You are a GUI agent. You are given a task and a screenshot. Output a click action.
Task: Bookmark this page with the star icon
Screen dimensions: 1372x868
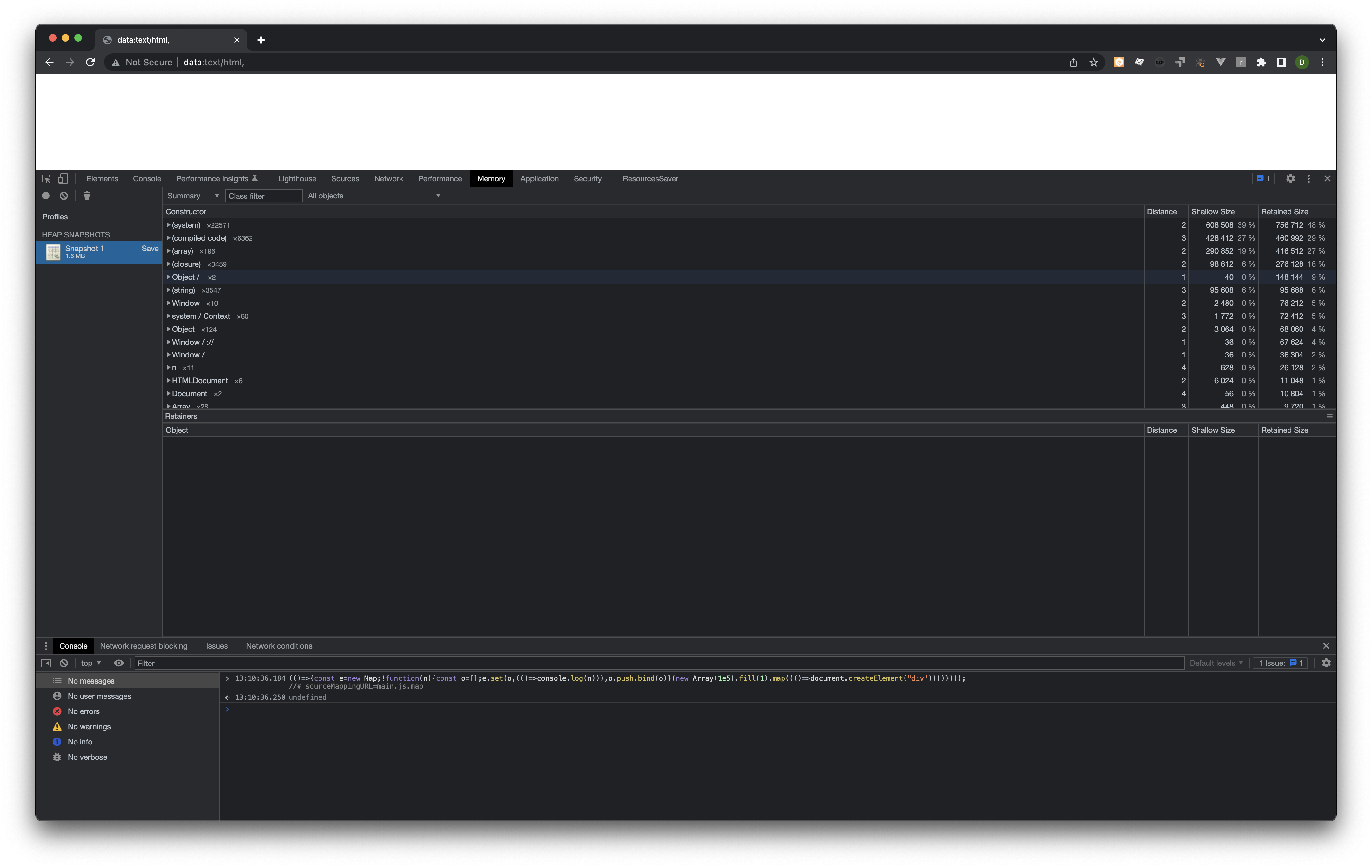(1093, 62)
